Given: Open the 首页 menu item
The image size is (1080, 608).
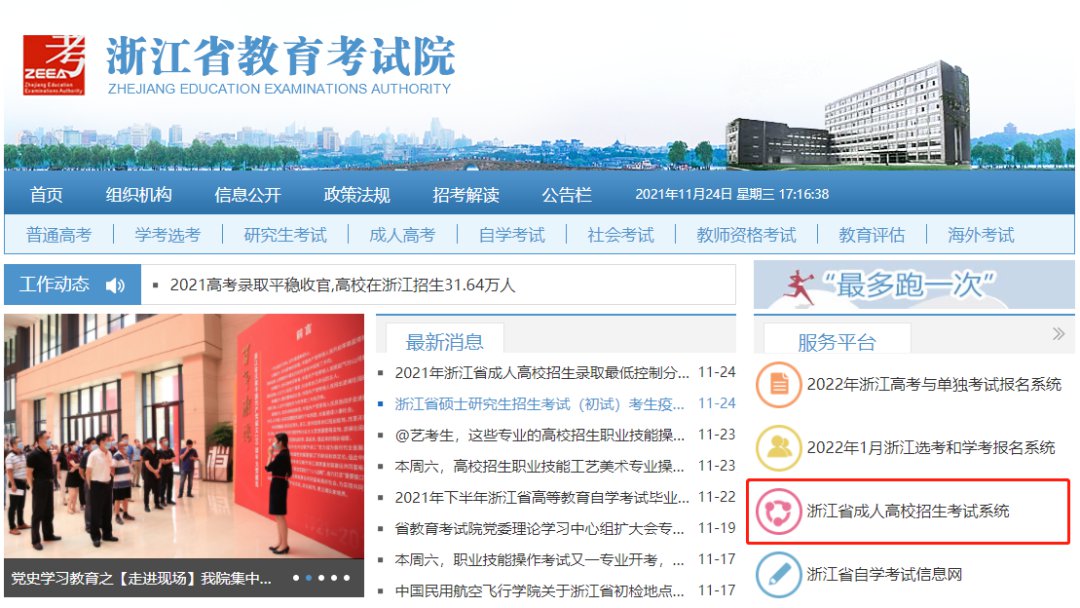Looking at the screenshot, I should 46,194.
